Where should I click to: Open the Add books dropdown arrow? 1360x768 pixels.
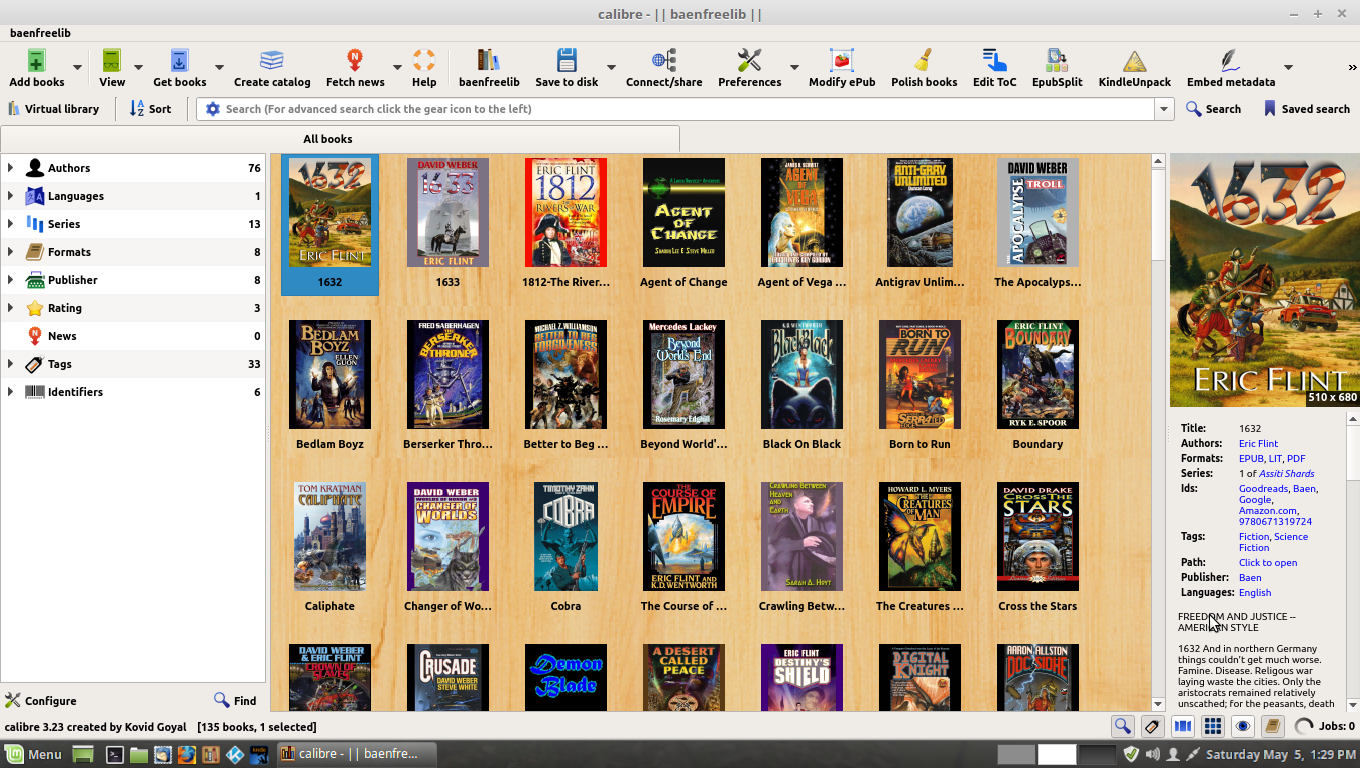78,67
